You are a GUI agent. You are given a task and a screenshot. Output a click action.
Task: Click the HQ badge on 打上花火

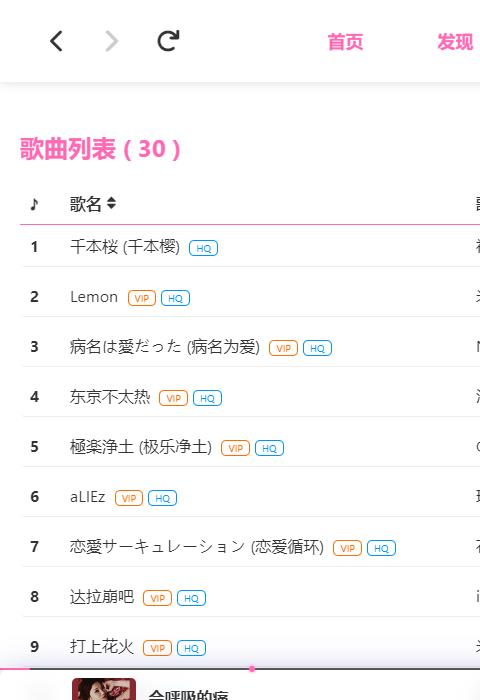tap(192, 648)
